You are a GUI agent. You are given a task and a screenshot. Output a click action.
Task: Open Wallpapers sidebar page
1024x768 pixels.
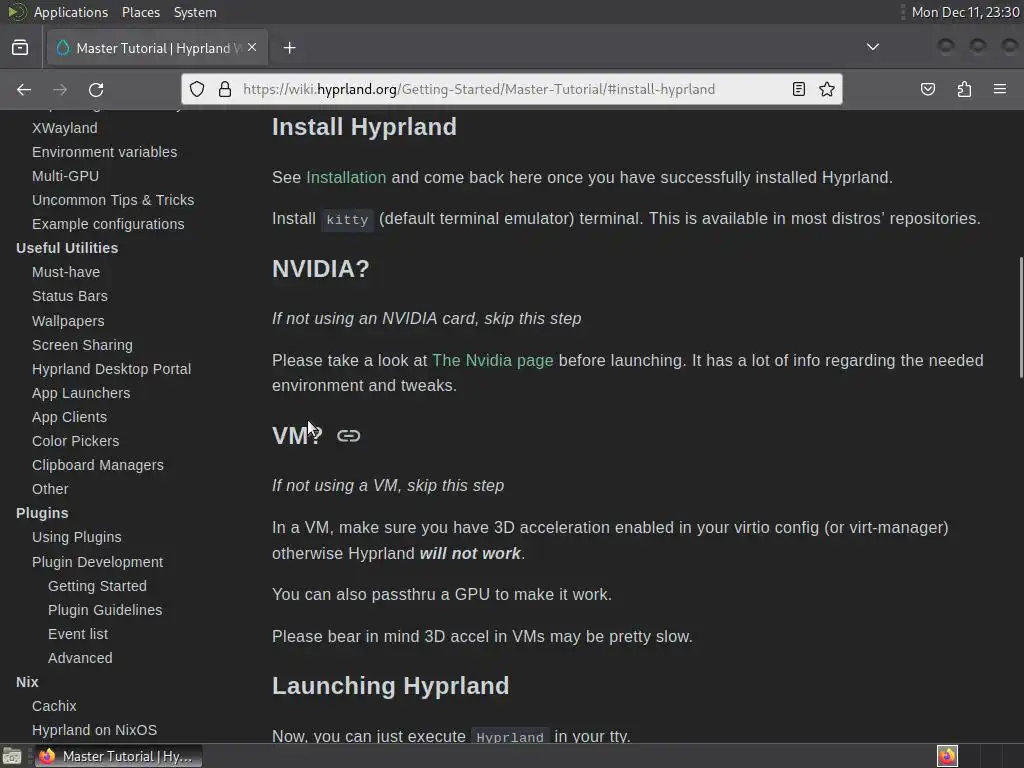coord(68,321)
